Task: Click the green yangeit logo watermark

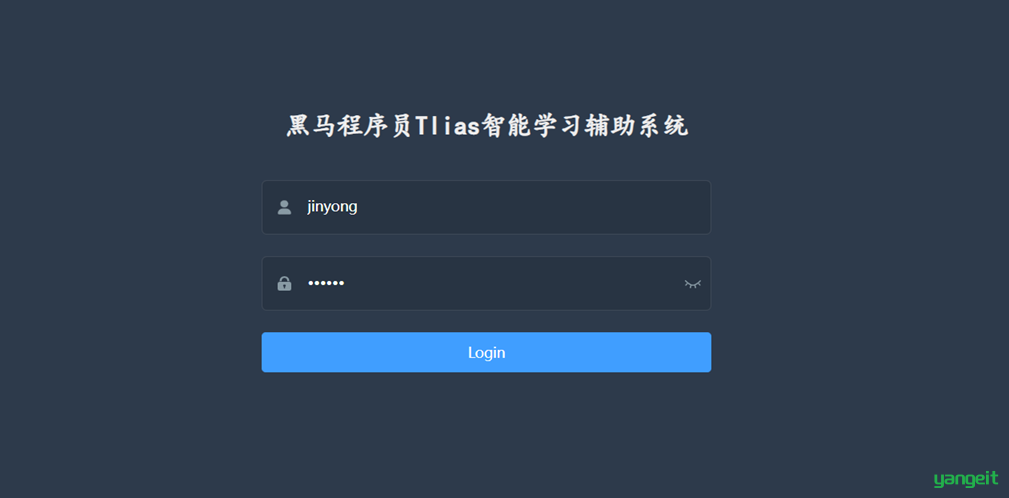Action: point(966,479)
